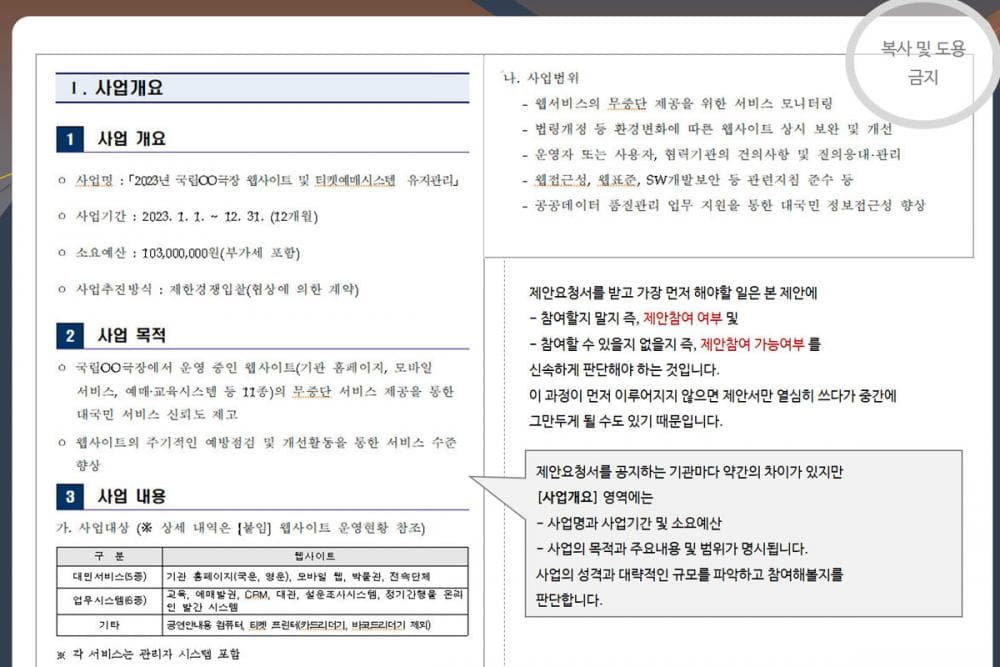Select the '업무시스템(6종)' table cell
The height and width of the screenshot is (667, 1000).
point(109,600)
